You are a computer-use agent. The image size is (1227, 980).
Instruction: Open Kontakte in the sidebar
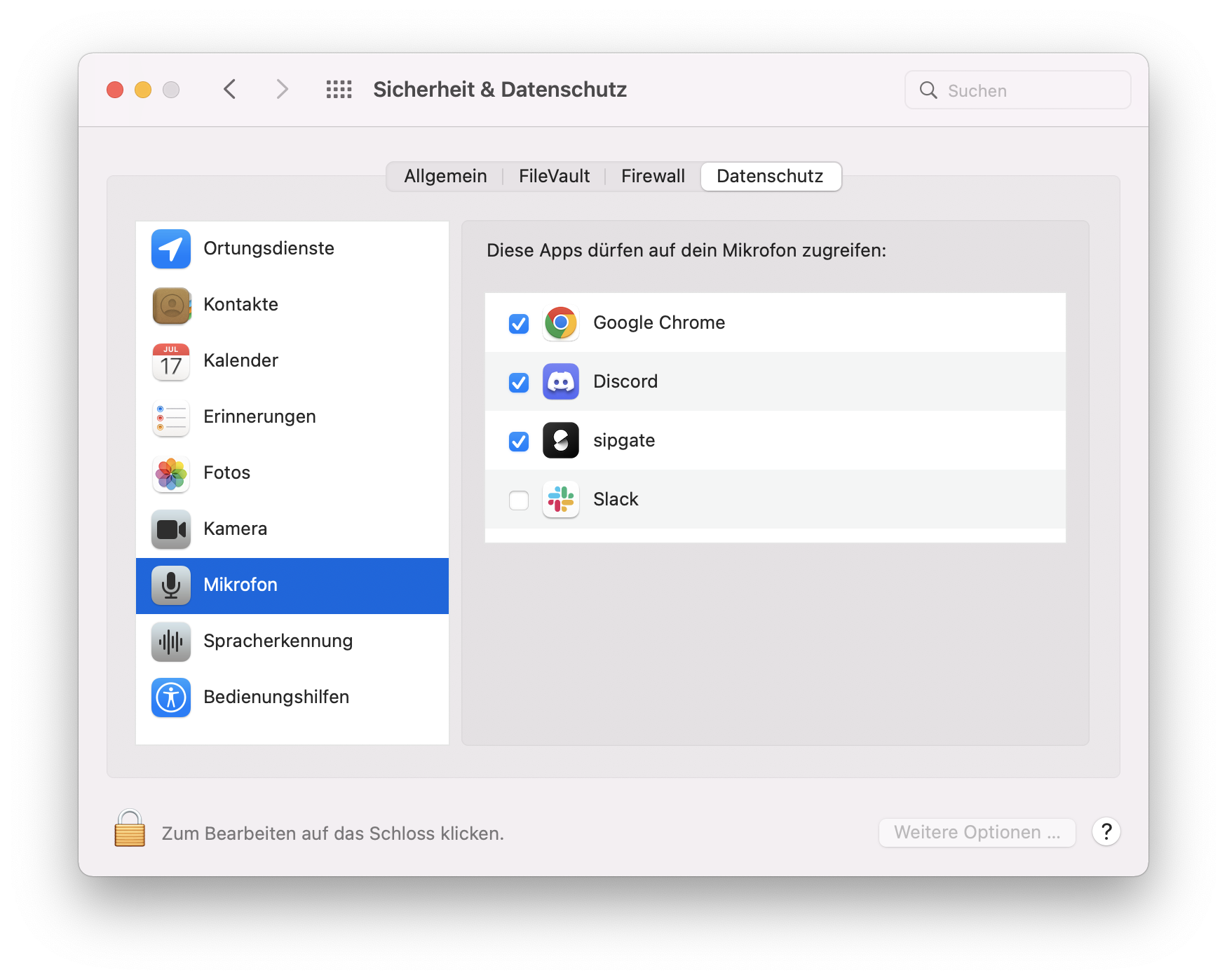click(x=240, y=305)
